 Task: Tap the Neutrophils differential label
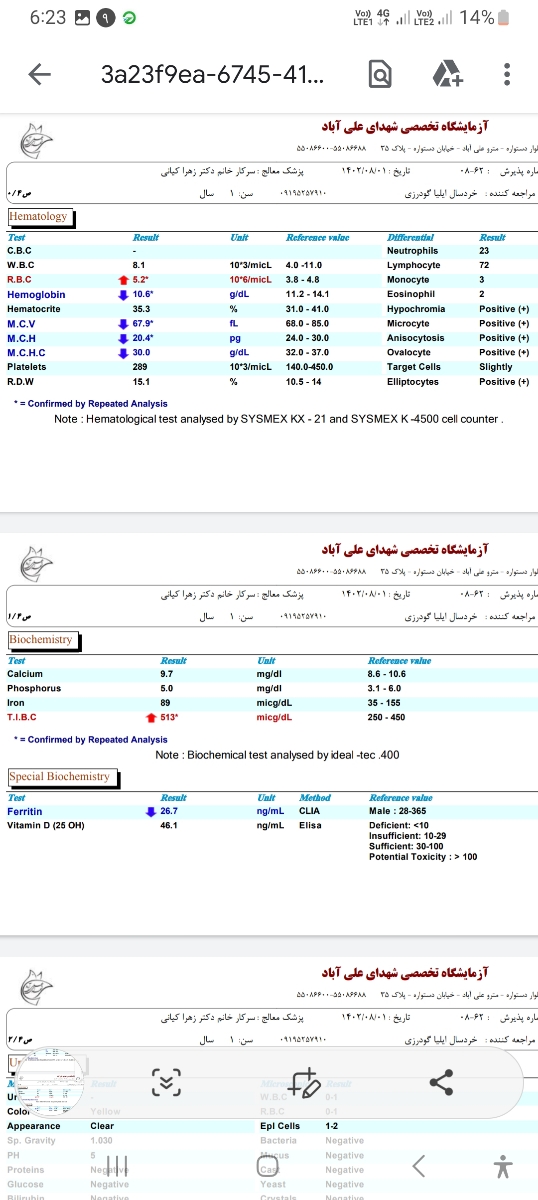tap(412, 251)
